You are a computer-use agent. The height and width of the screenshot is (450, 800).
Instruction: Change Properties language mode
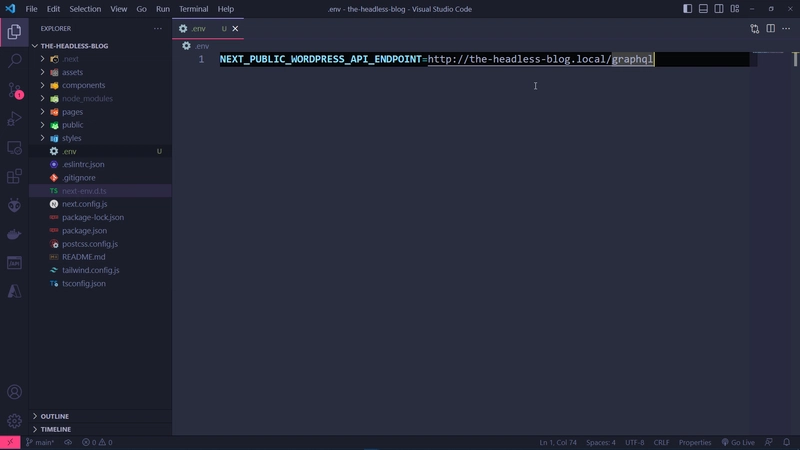tap(695, 442)
